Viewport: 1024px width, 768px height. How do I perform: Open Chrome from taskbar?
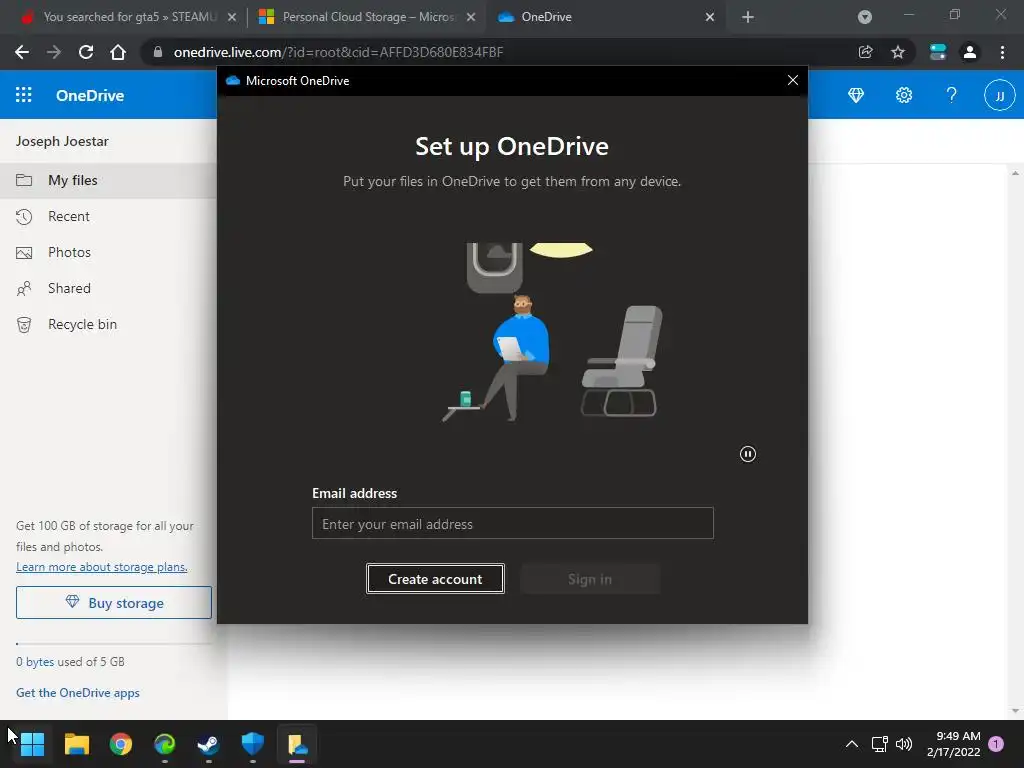pos(121,744)
